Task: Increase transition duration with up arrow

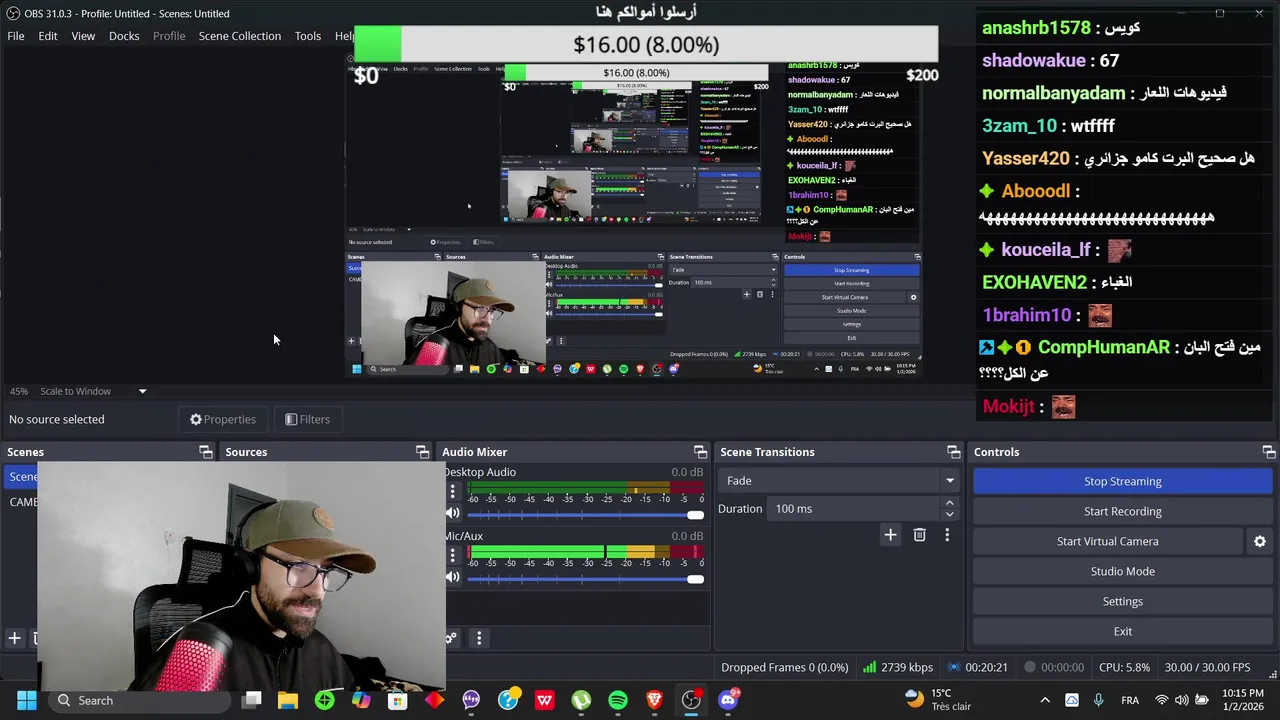Action: [x=949, y=503]
